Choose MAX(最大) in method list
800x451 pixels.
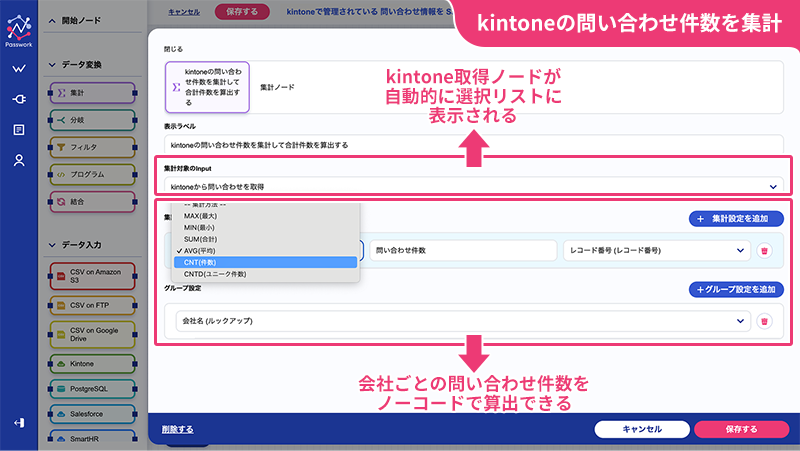pos(265,216)
